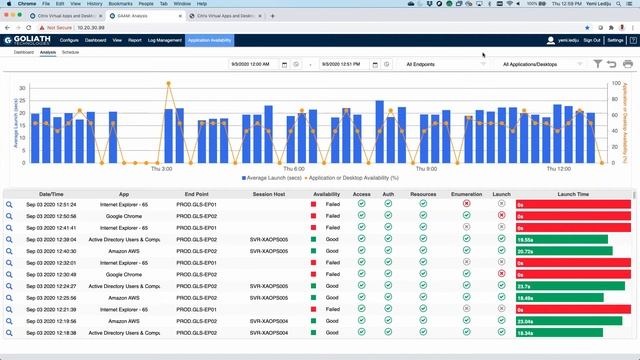640x360 pixels.
Task: Click the tallest availability peak marker near Thu 3:00
Action: coord(169,84)
